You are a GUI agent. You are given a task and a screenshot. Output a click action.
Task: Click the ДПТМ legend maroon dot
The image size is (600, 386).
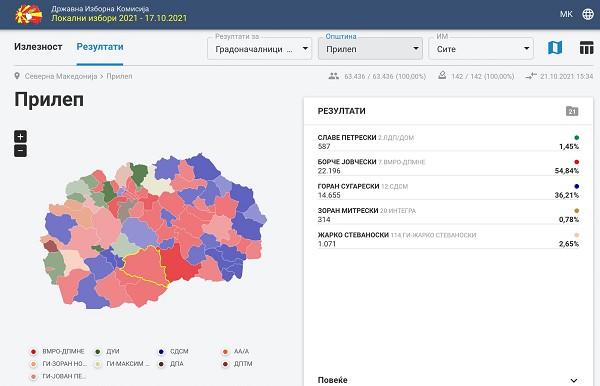click(x=225, y=364)
